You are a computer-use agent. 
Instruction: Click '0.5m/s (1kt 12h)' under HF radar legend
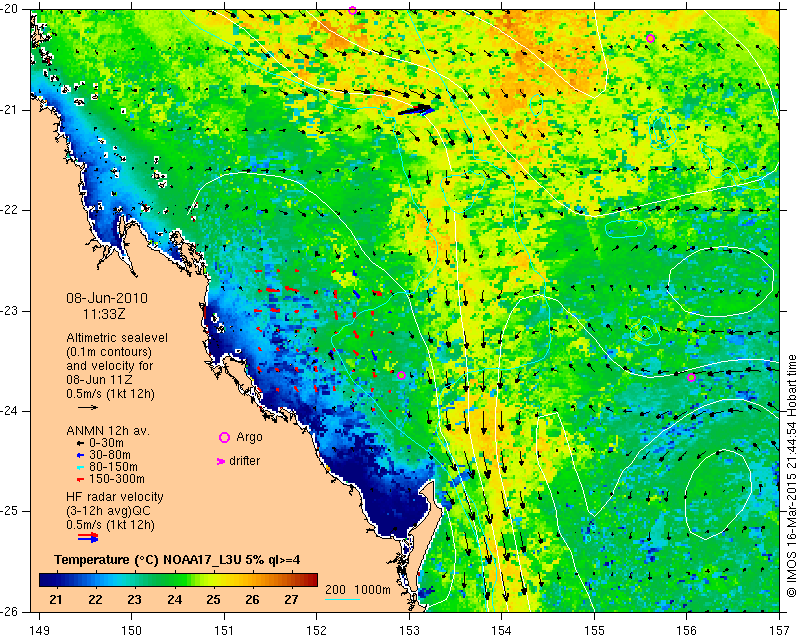(110, 525)
